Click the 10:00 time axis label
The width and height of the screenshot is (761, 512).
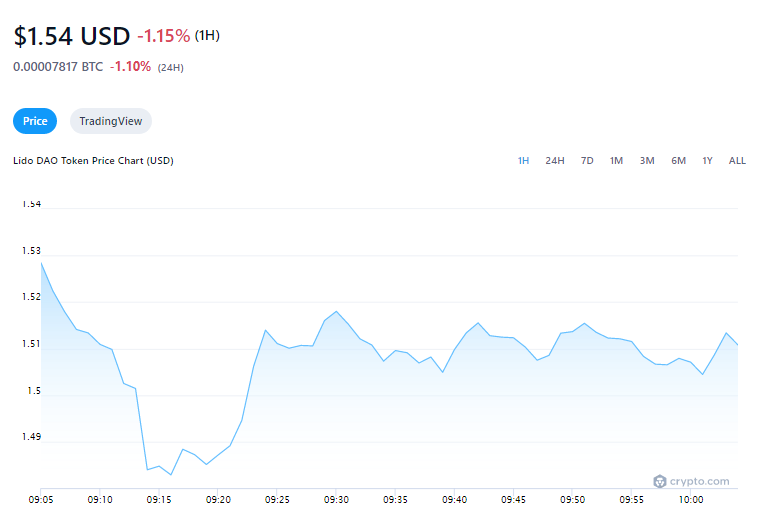(691, 499)
